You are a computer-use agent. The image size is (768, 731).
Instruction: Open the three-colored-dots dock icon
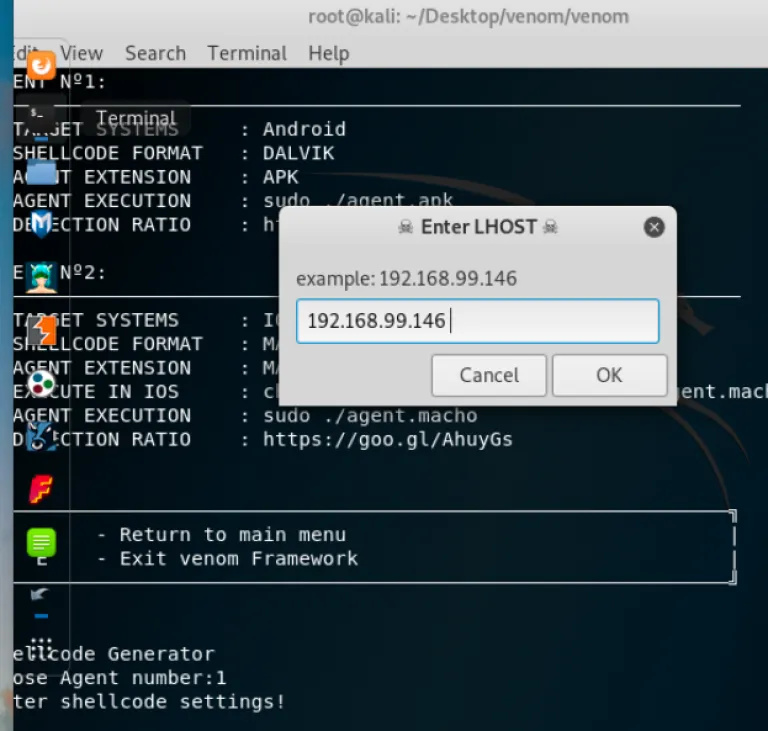coord(41,383)
